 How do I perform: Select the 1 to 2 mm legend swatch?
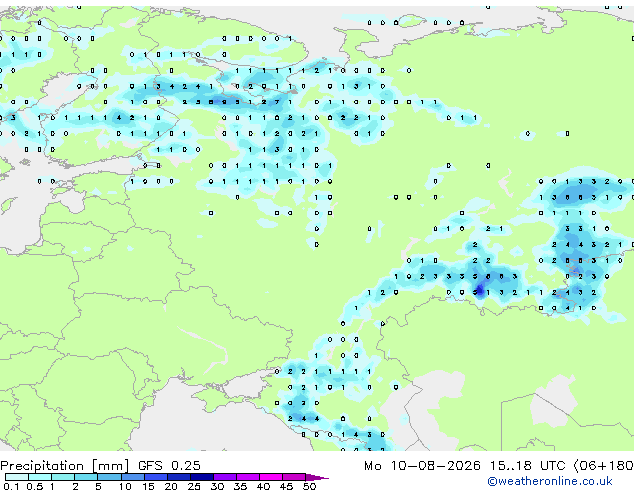[x=63, y=477]
